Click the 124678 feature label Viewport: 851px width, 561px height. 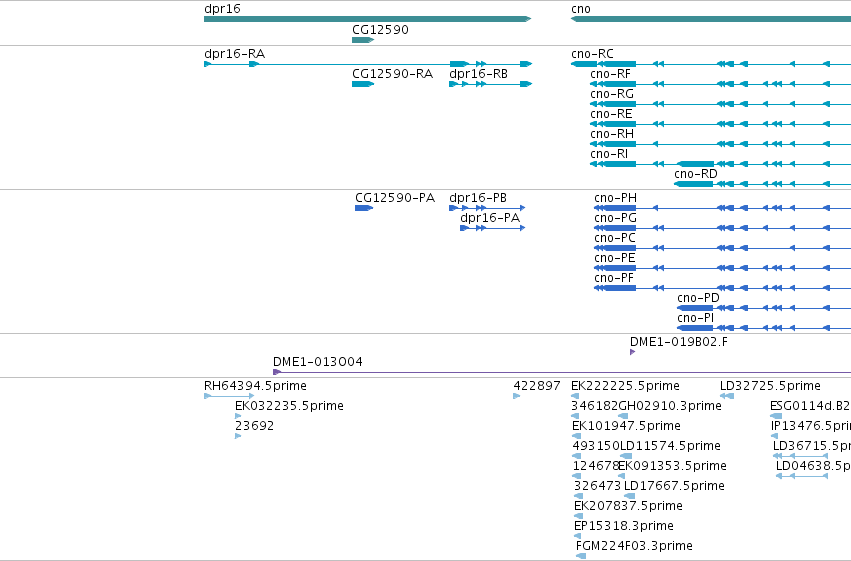596,466
